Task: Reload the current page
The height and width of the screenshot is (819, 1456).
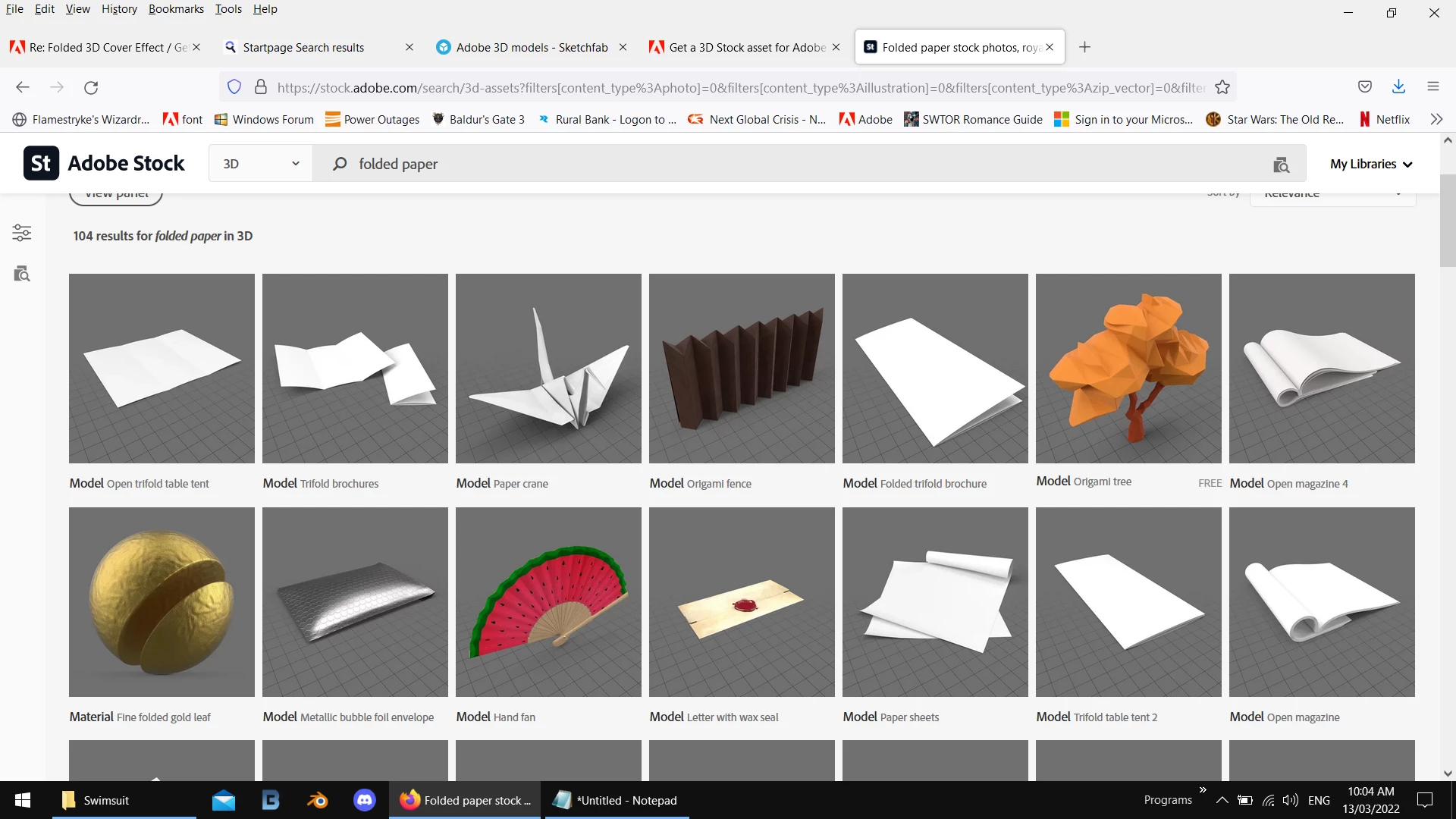Action: tap(91, 87)
